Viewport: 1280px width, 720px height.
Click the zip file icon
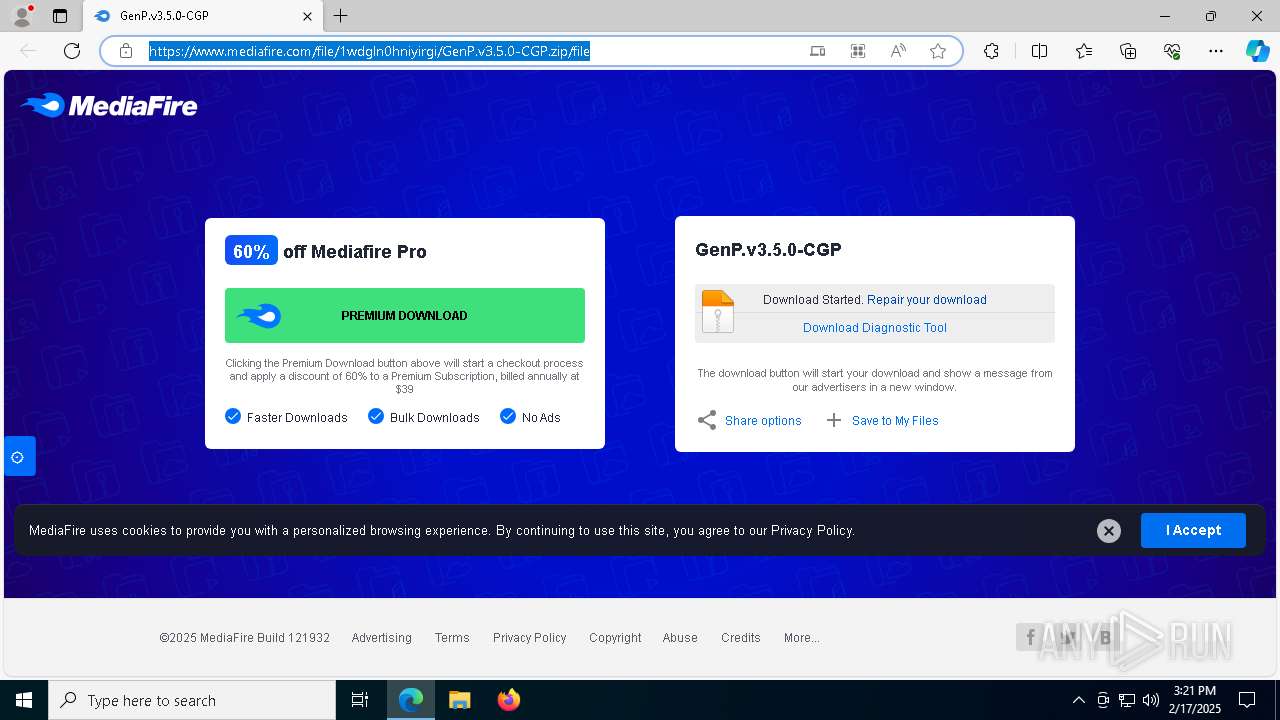tap(718, 312)
